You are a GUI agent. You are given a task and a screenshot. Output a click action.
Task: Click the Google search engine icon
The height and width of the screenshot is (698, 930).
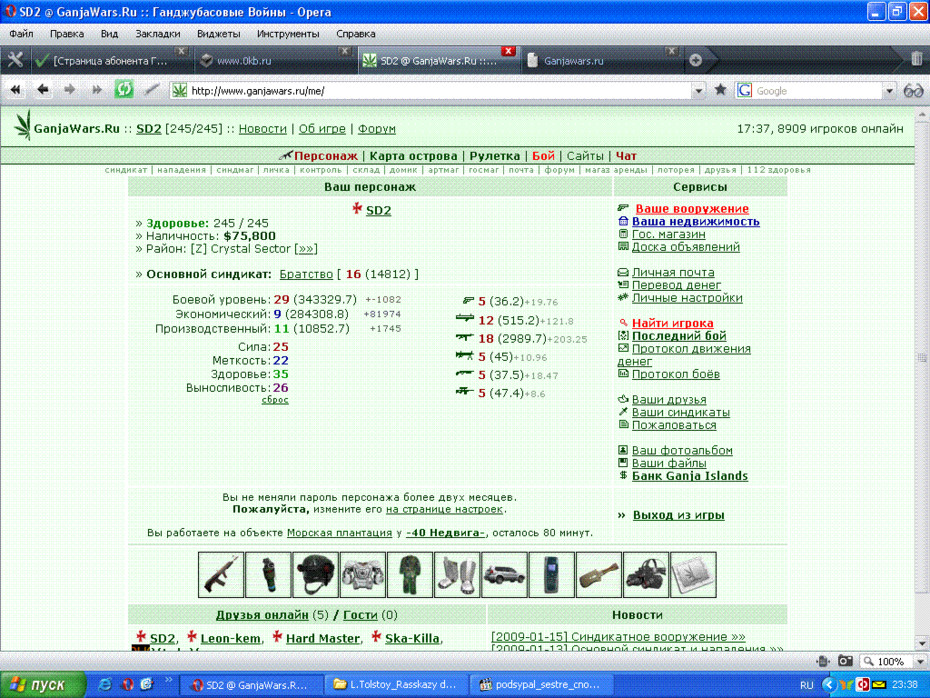pyautogui.click(x=744, y=90)
